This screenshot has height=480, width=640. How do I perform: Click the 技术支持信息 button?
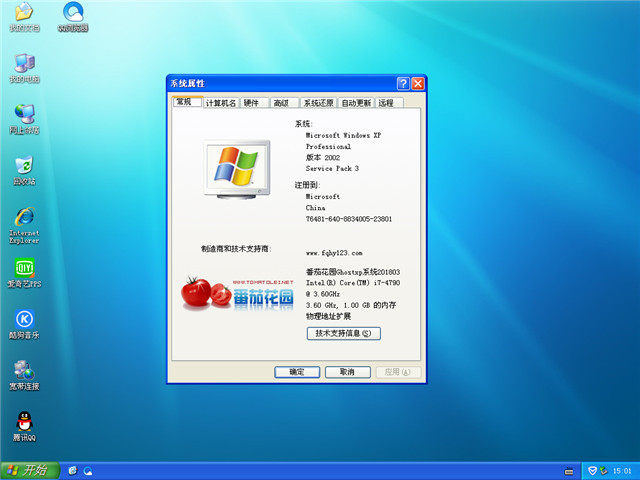[x=344, y=333]
